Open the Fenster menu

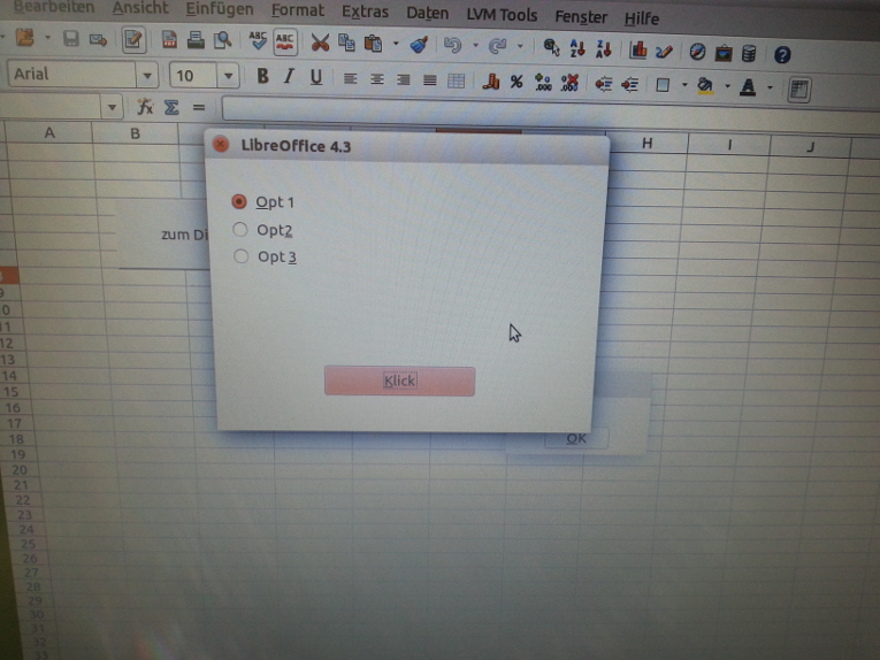pos(581,17)
